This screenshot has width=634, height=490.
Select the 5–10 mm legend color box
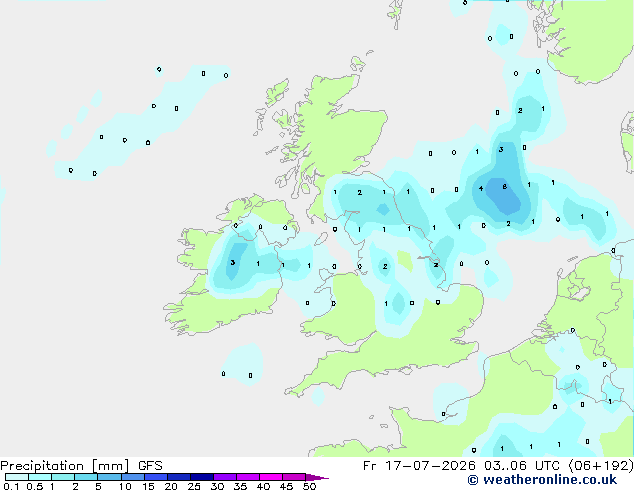tap(109, 477)
